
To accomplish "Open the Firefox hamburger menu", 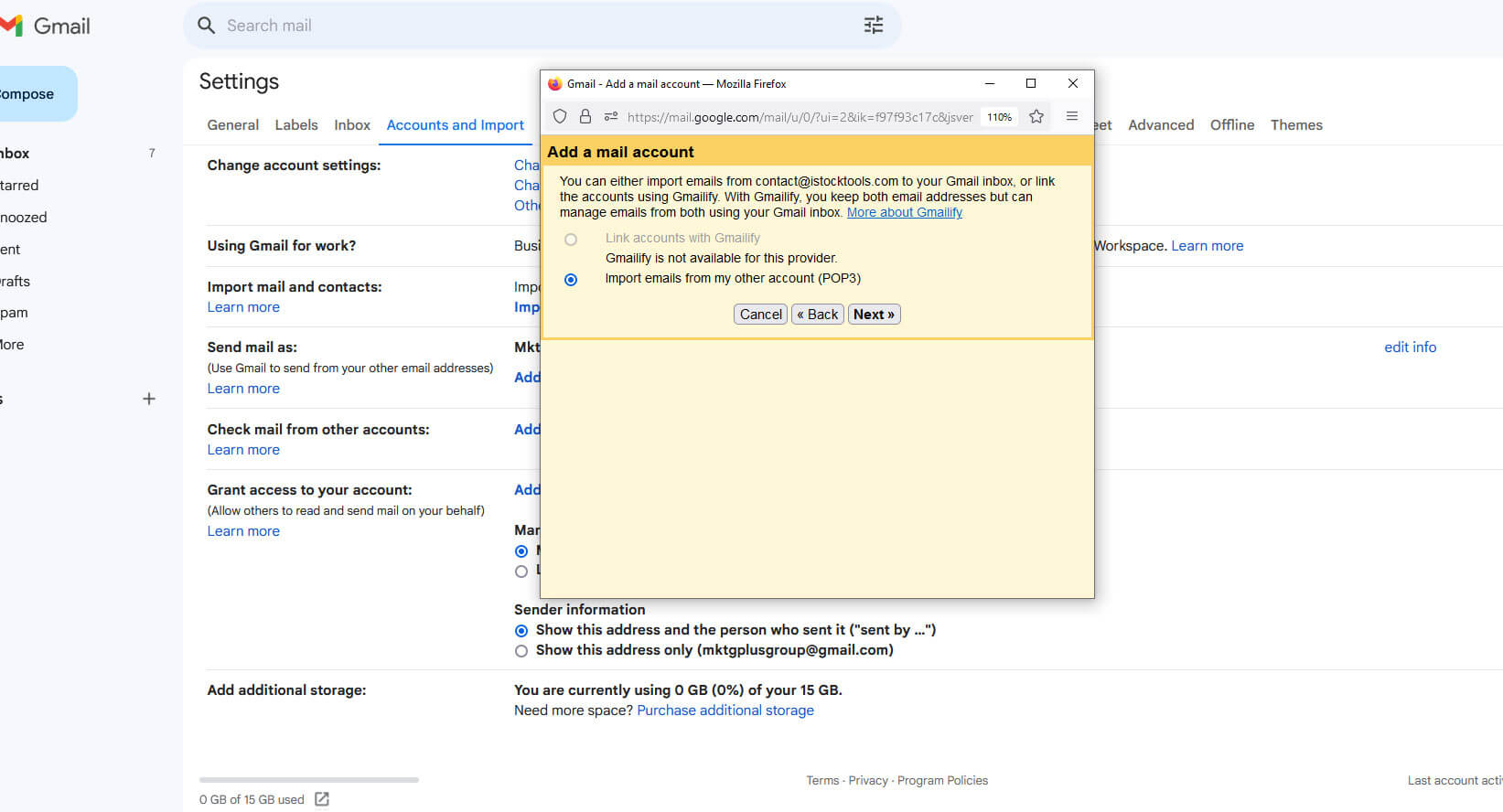I will point(1072,116).
